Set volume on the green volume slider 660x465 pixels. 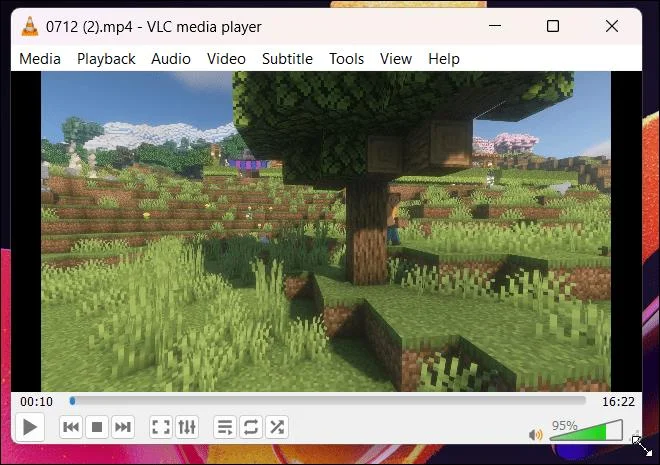pyautogui.click(x=586, y=430)
